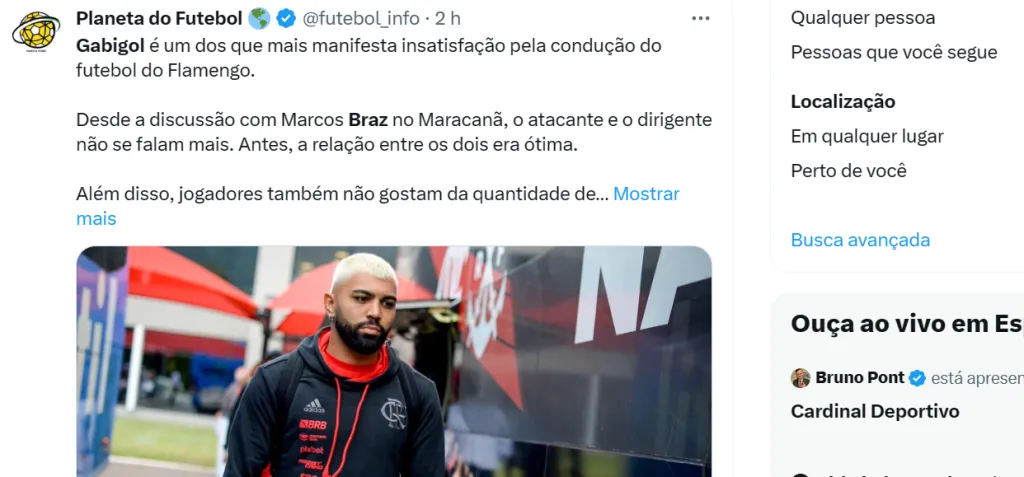Screen dimensions: 1024x477
Task: Select the "Qualquer pessoa" filter option
Action: 863,18
